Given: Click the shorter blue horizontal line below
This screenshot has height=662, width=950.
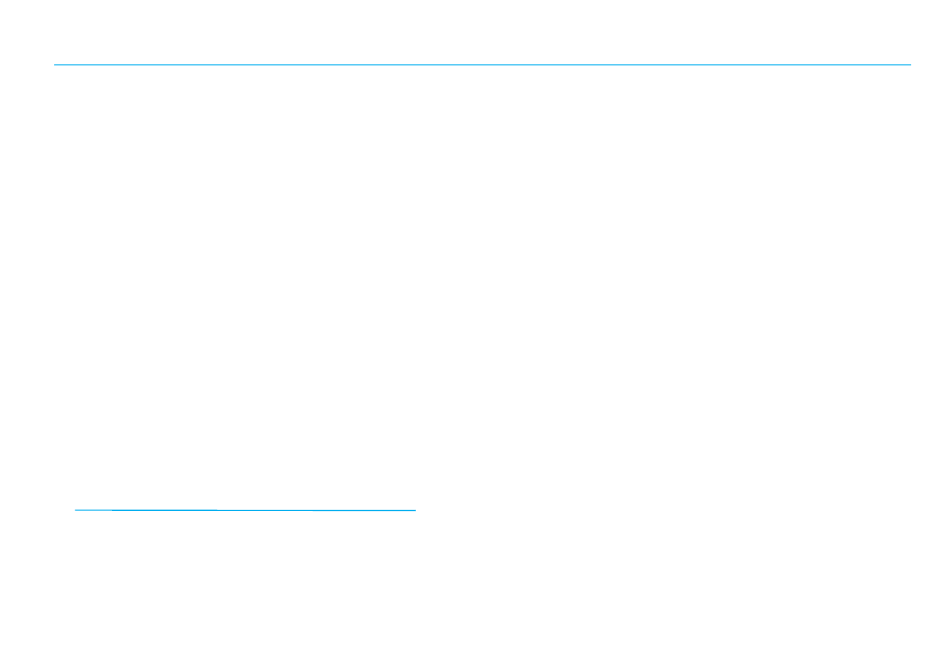Looking at the screenshot, I should [x=245, y=510].
